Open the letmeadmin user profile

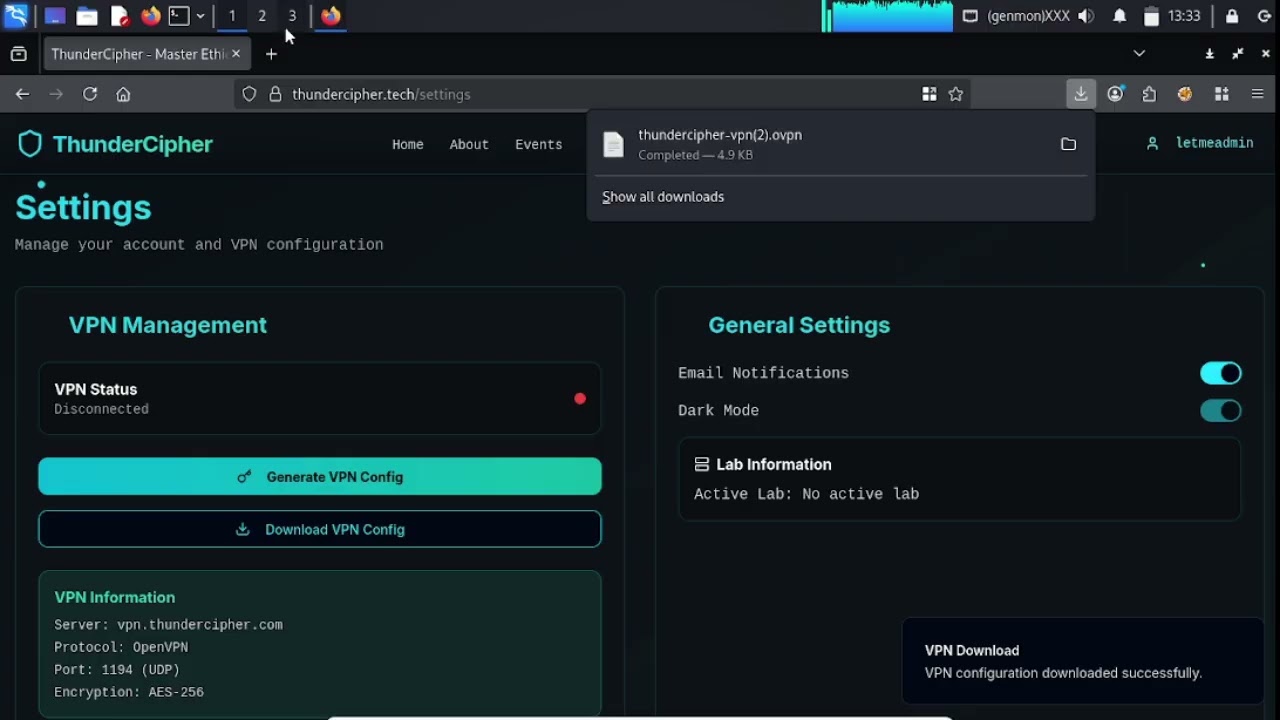pyautogui.click(x=1200, y=143)
